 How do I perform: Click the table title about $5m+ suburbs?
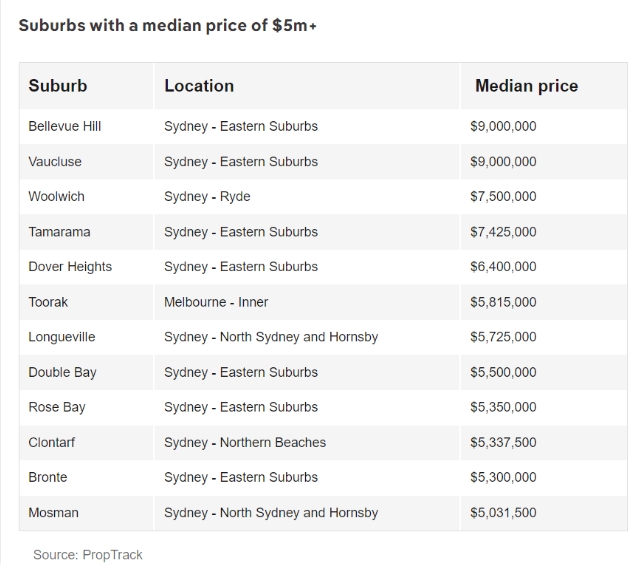point(168,25)
